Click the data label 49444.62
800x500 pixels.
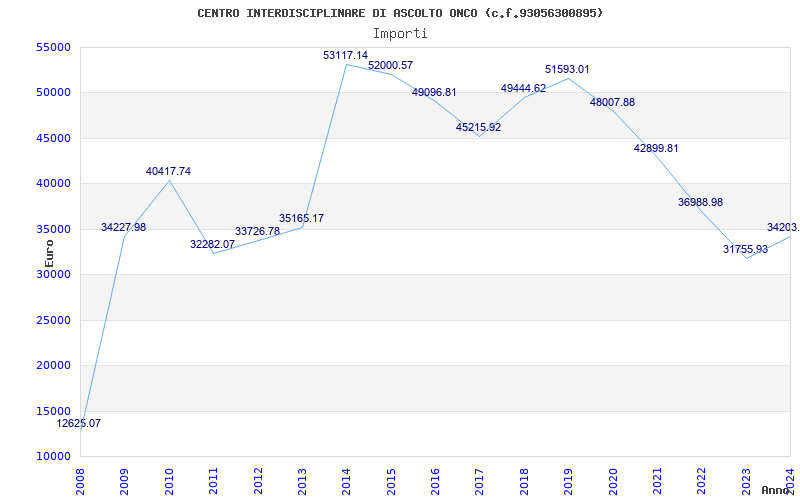click(523, 88)
